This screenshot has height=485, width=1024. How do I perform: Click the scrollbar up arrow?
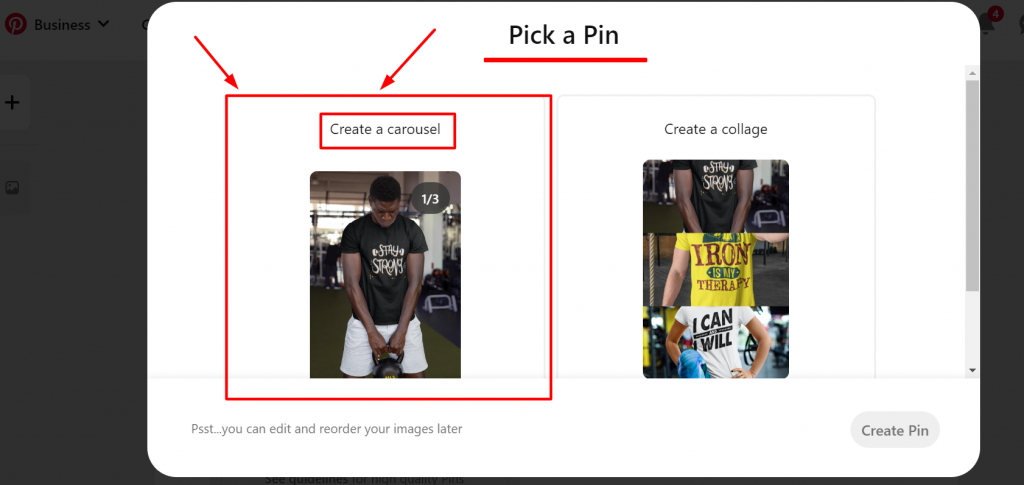[x=972, y=73]
